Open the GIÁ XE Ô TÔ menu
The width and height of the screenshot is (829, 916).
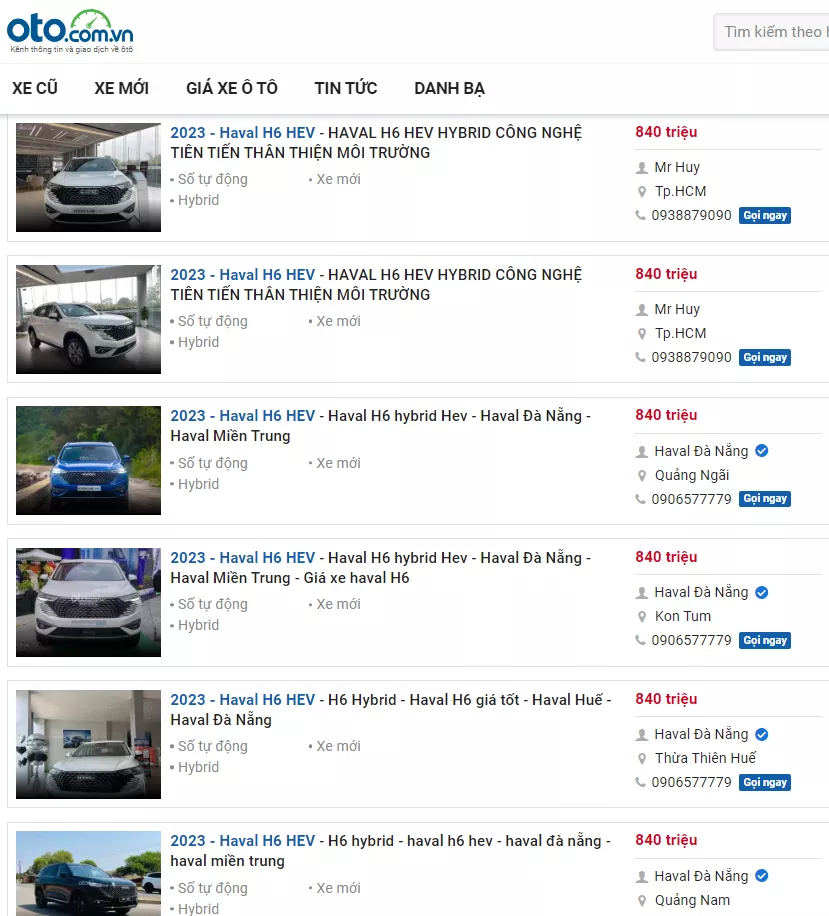click(x=231, y=88)
